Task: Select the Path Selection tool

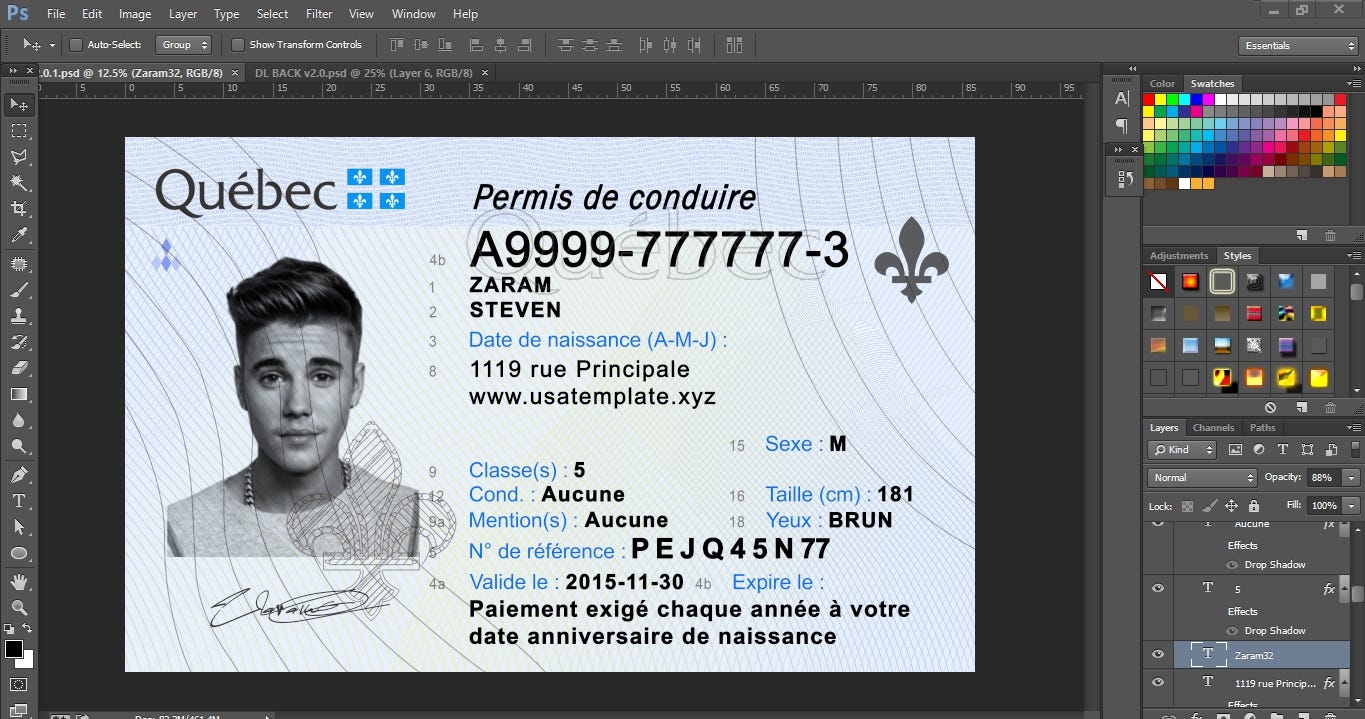Action: [x=19, y=526]
